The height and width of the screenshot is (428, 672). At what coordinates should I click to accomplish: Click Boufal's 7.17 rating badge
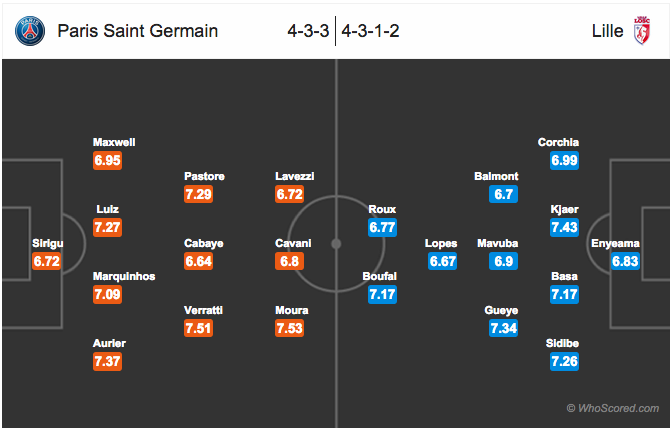click(382, 295)
